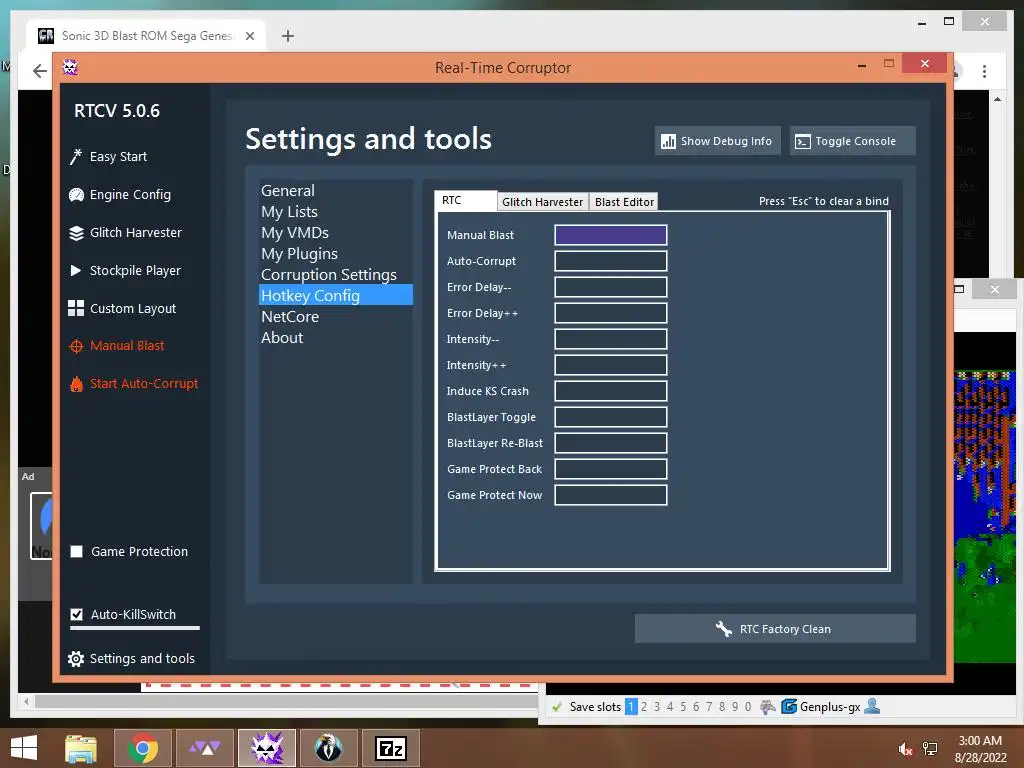Click the Error Delay++ hotkey field
This screenshot has width=1024, height=768.
(x=611, y=313)
